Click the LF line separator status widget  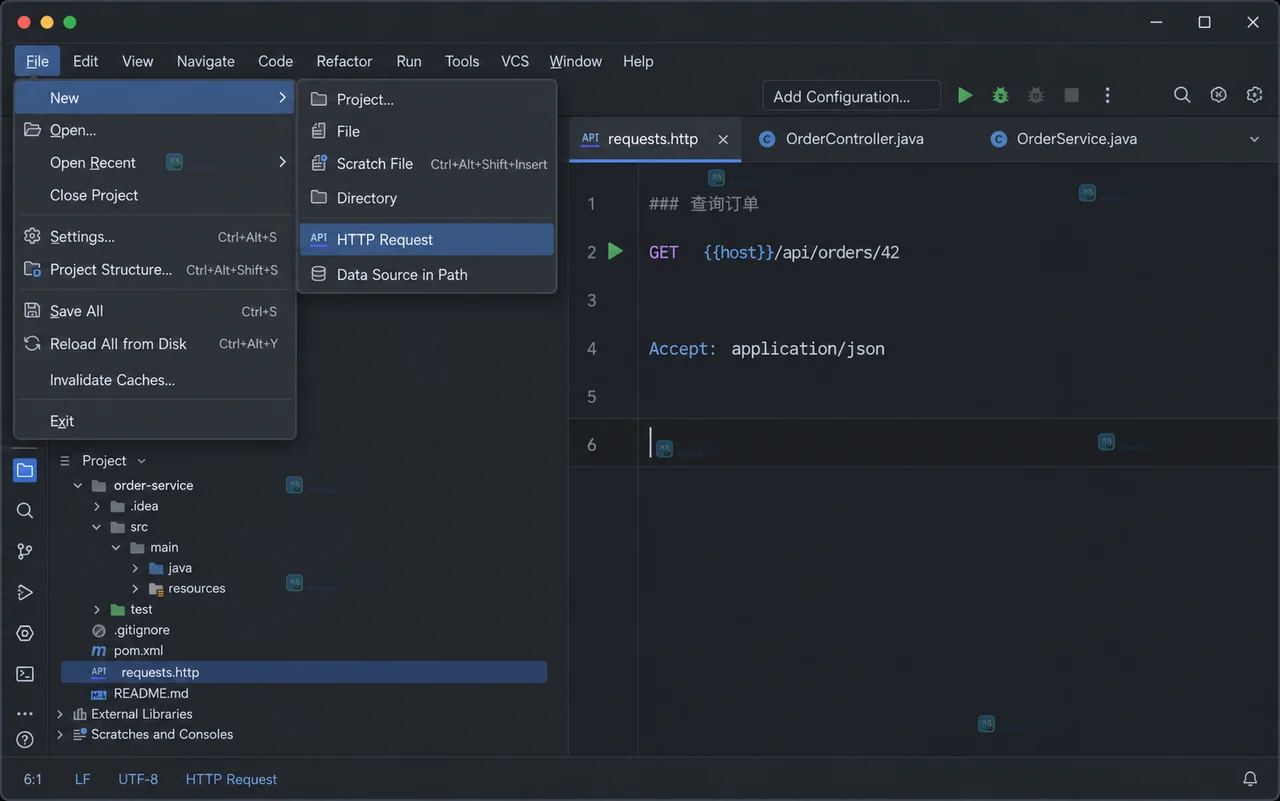(82, 779)
